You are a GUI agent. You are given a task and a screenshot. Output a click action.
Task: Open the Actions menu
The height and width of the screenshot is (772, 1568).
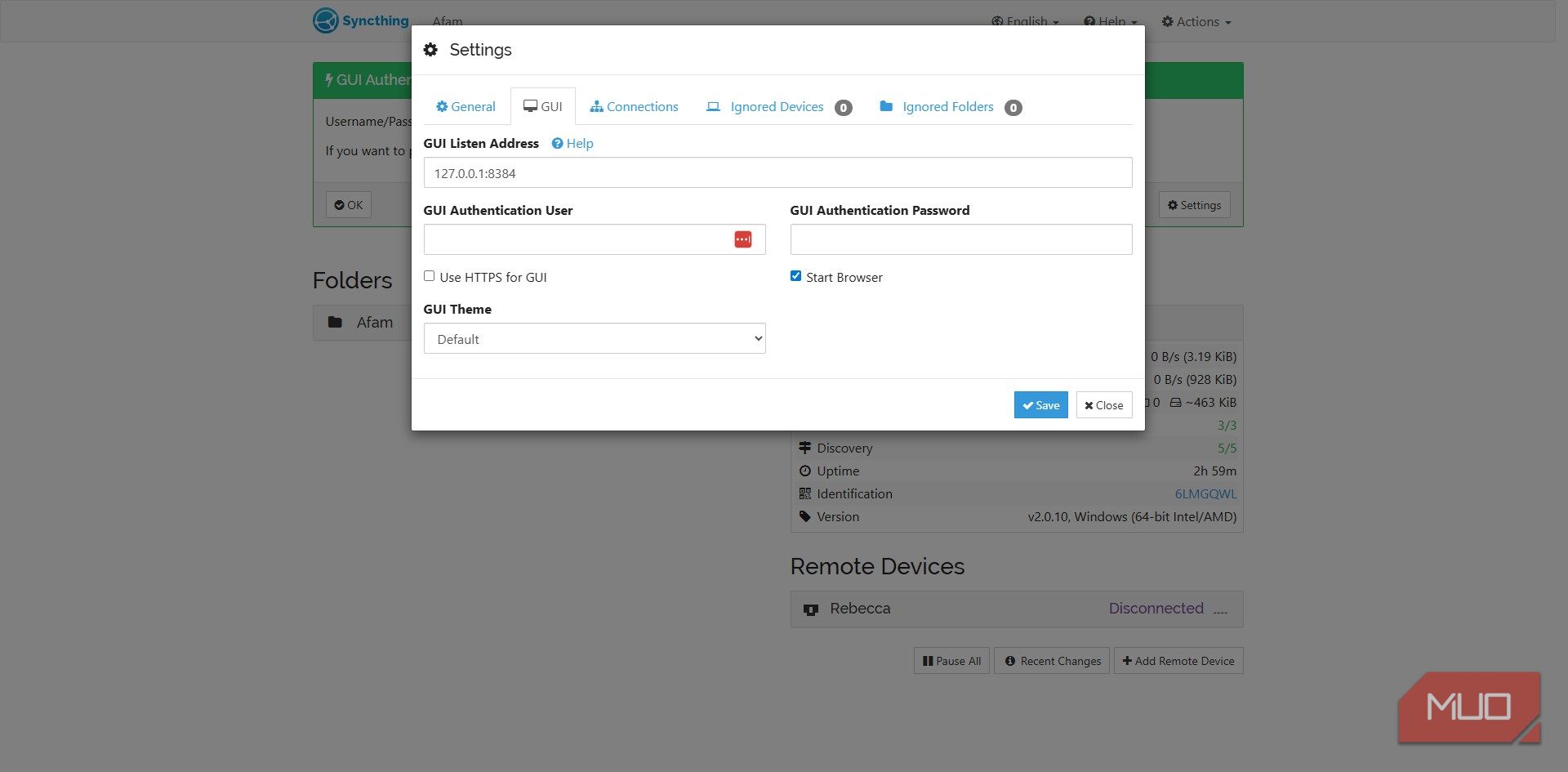coord(1196,21)
